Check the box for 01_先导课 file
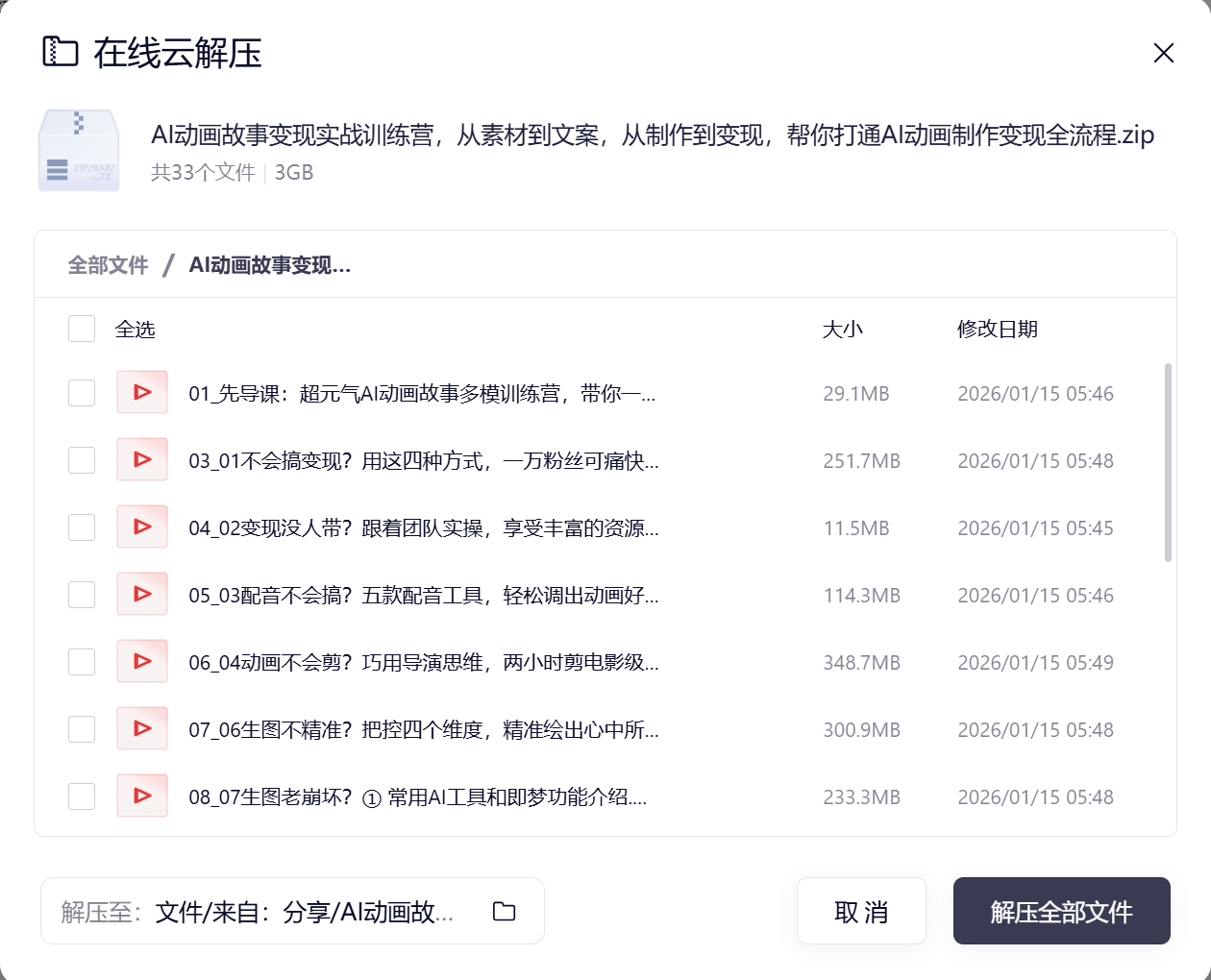 tap(82, 392)
